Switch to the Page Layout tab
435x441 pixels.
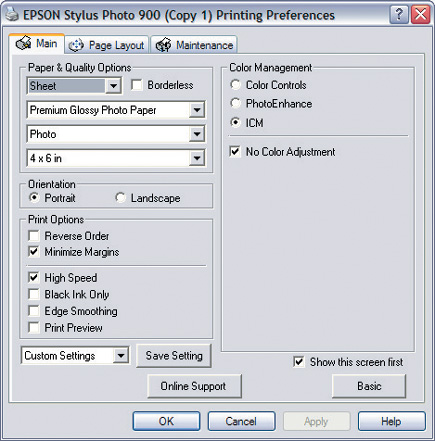point(106,45)
